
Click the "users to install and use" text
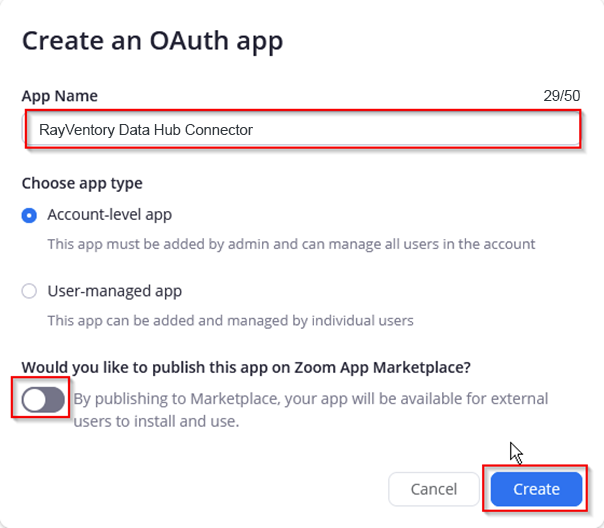point(154,421)
